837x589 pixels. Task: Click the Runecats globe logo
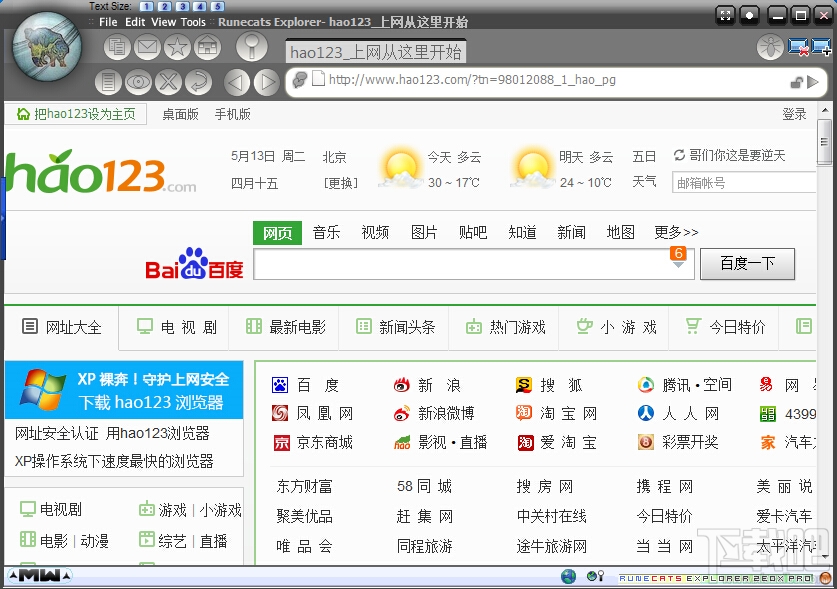(46, 46)
